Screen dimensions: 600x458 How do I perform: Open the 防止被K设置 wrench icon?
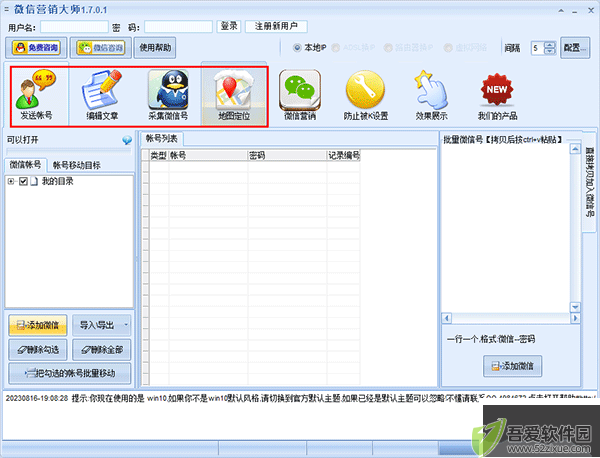pyautogui.click(x=365, y=96)
